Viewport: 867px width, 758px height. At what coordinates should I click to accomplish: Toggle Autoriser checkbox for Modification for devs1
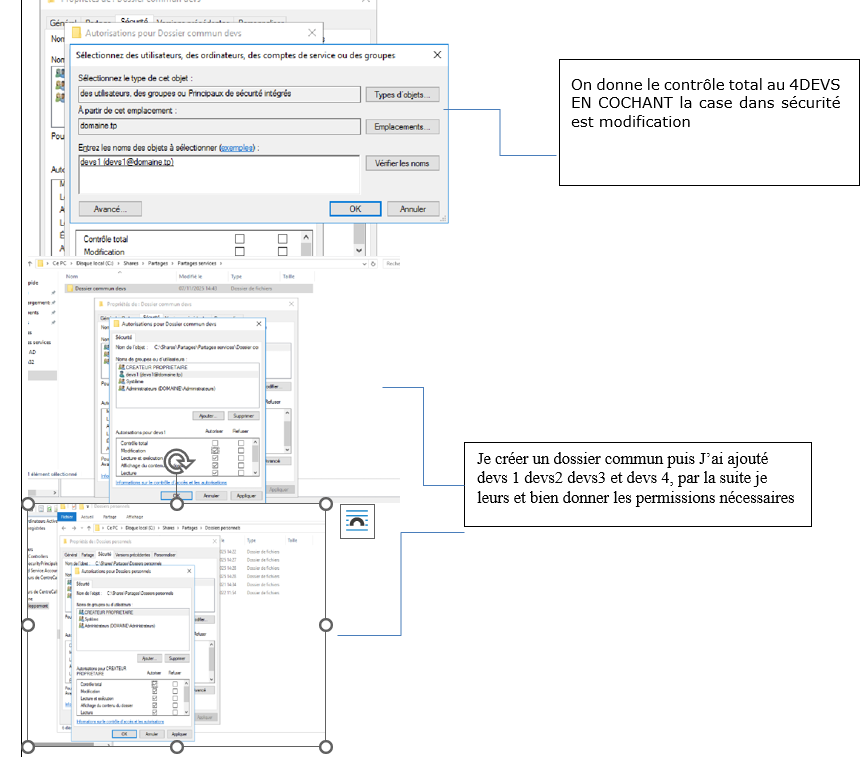click(215, 451)
